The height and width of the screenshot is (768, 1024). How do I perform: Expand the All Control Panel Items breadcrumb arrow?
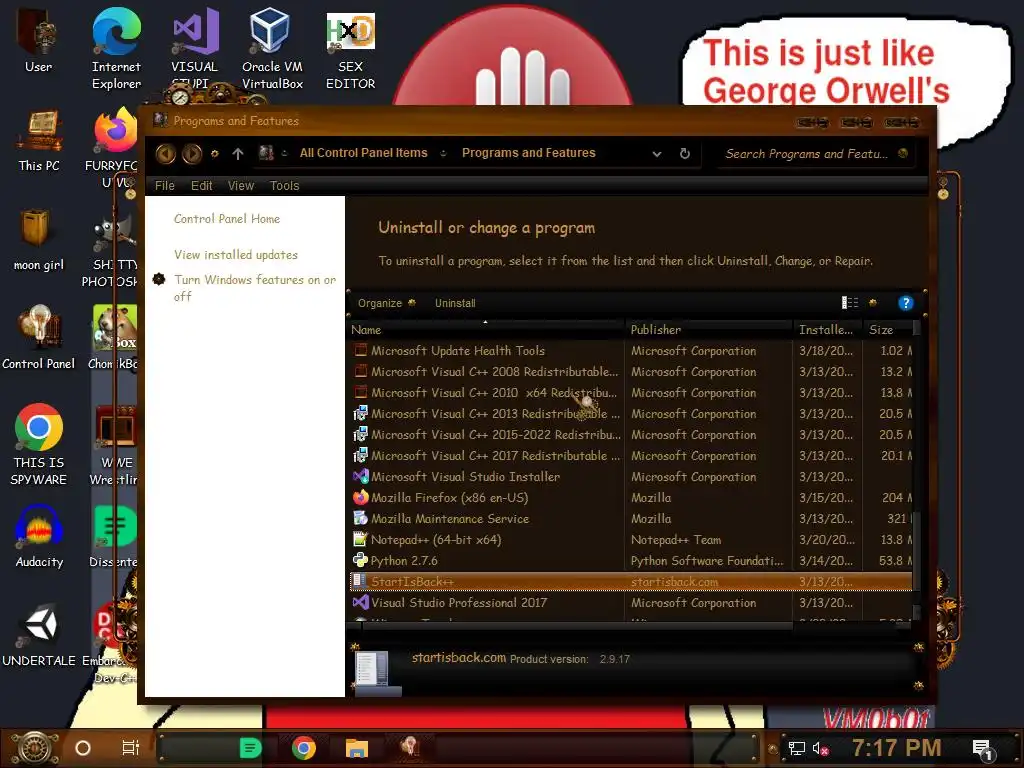(443, 153)
